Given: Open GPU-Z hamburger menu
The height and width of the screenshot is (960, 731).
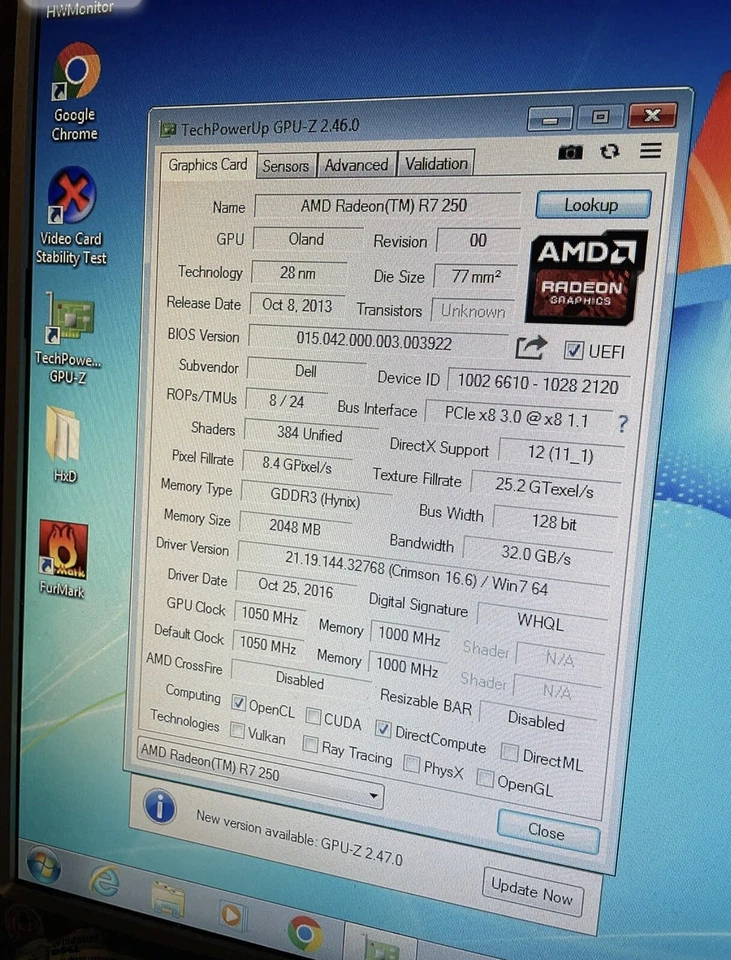Looking at the screenshot, I should pyautogui.click(x=650, y=151).
